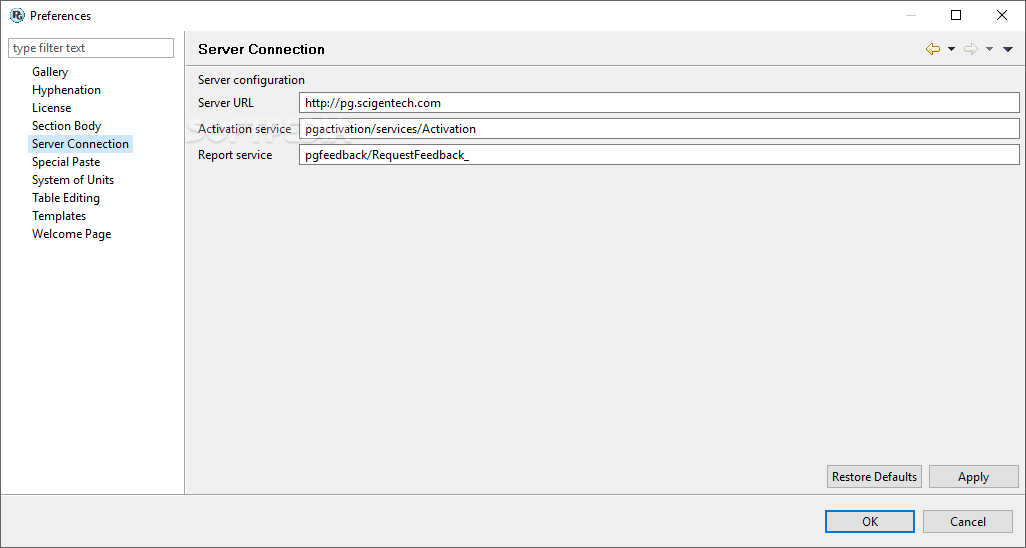
Task: Open Welcome Page preferences
Action: pyautogui.click(x=71, y=234)
